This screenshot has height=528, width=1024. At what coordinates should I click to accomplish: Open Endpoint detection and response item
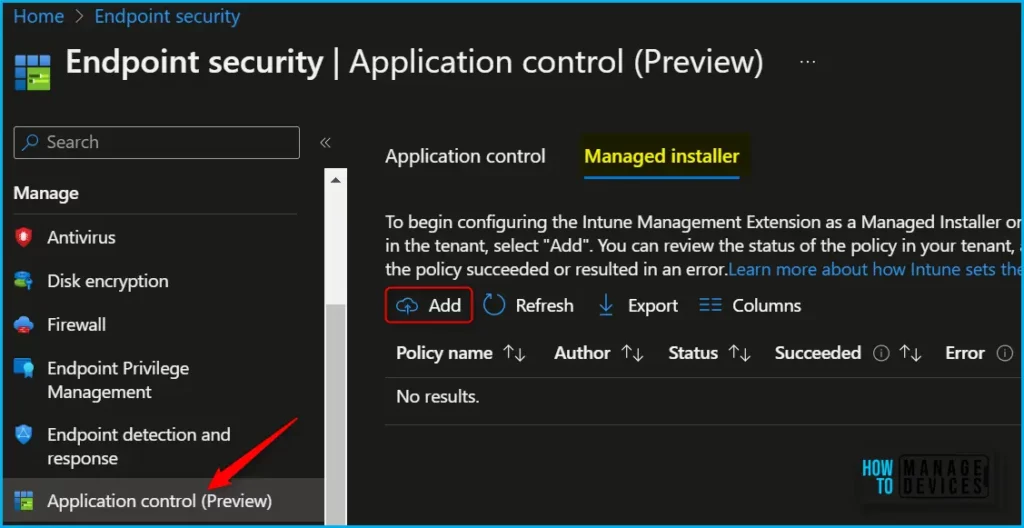coord(138,446)
